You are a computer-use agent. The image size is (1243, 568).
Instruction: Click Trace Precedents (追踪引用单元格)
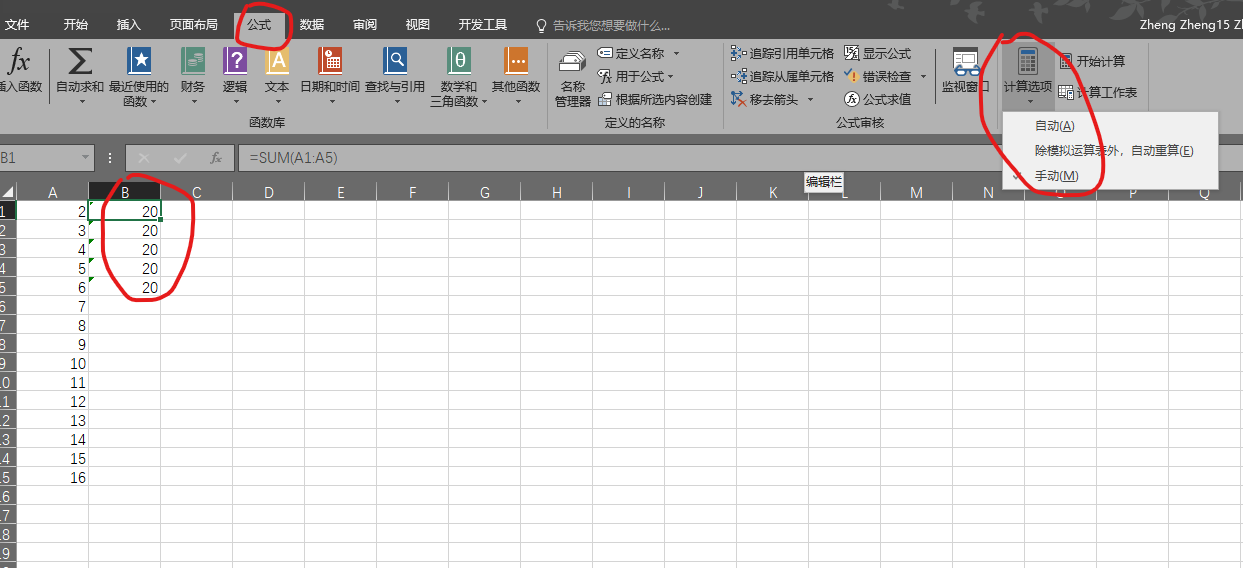(783, 53)
